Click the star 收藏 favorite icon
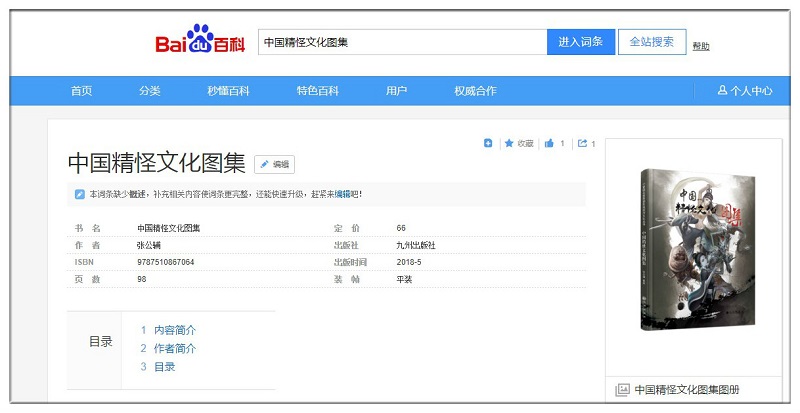Image resolution: width=800 pixels, height=413 pixels. point(509,143)
